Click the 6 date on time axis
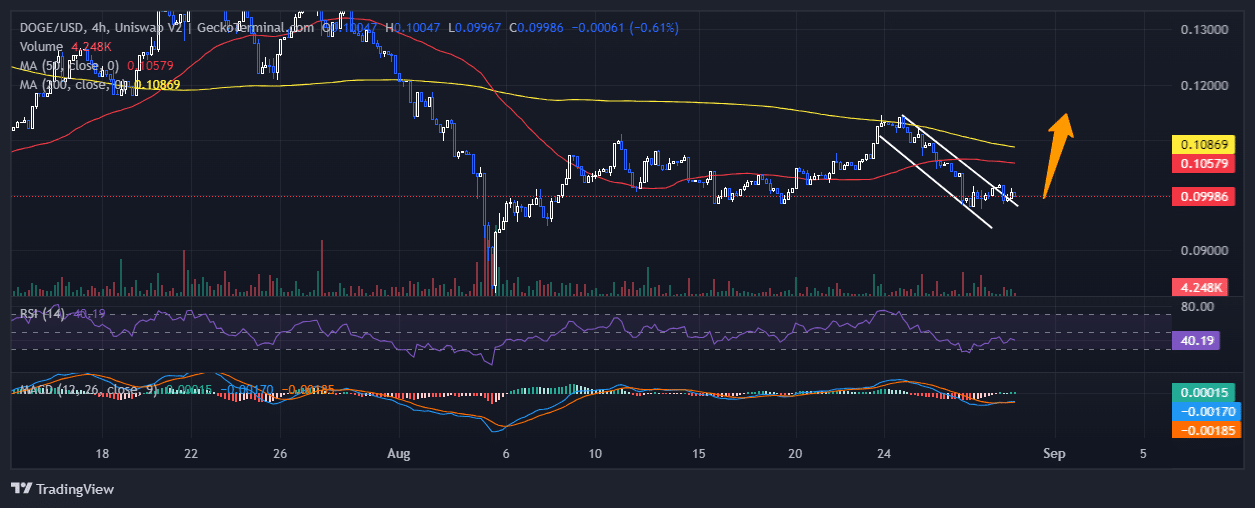This screenshot has width=1255, height=508. [x=506, y=453]
